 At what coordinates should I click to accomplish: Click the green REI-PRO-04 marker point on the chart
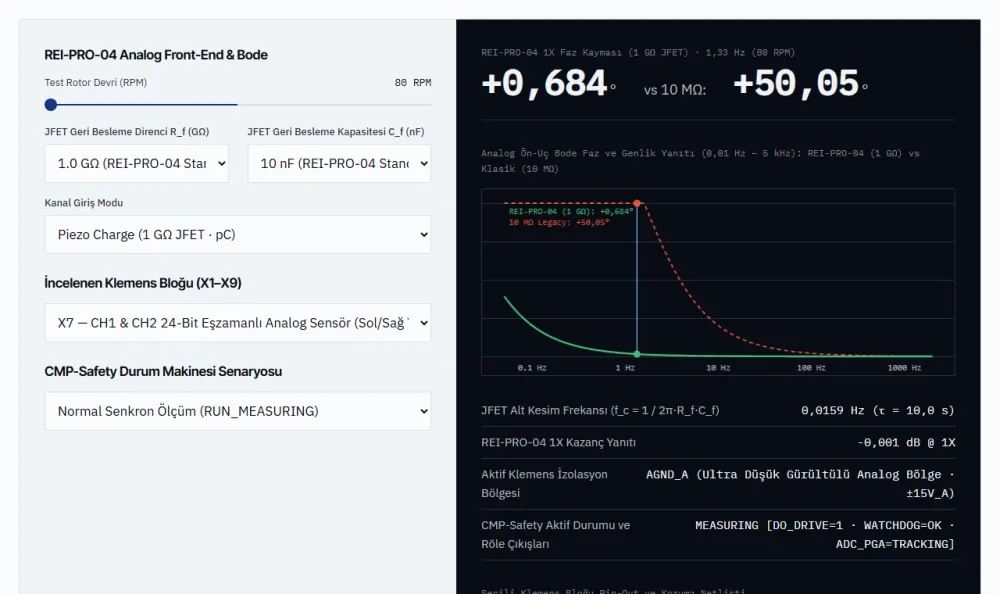click(637, 353)
